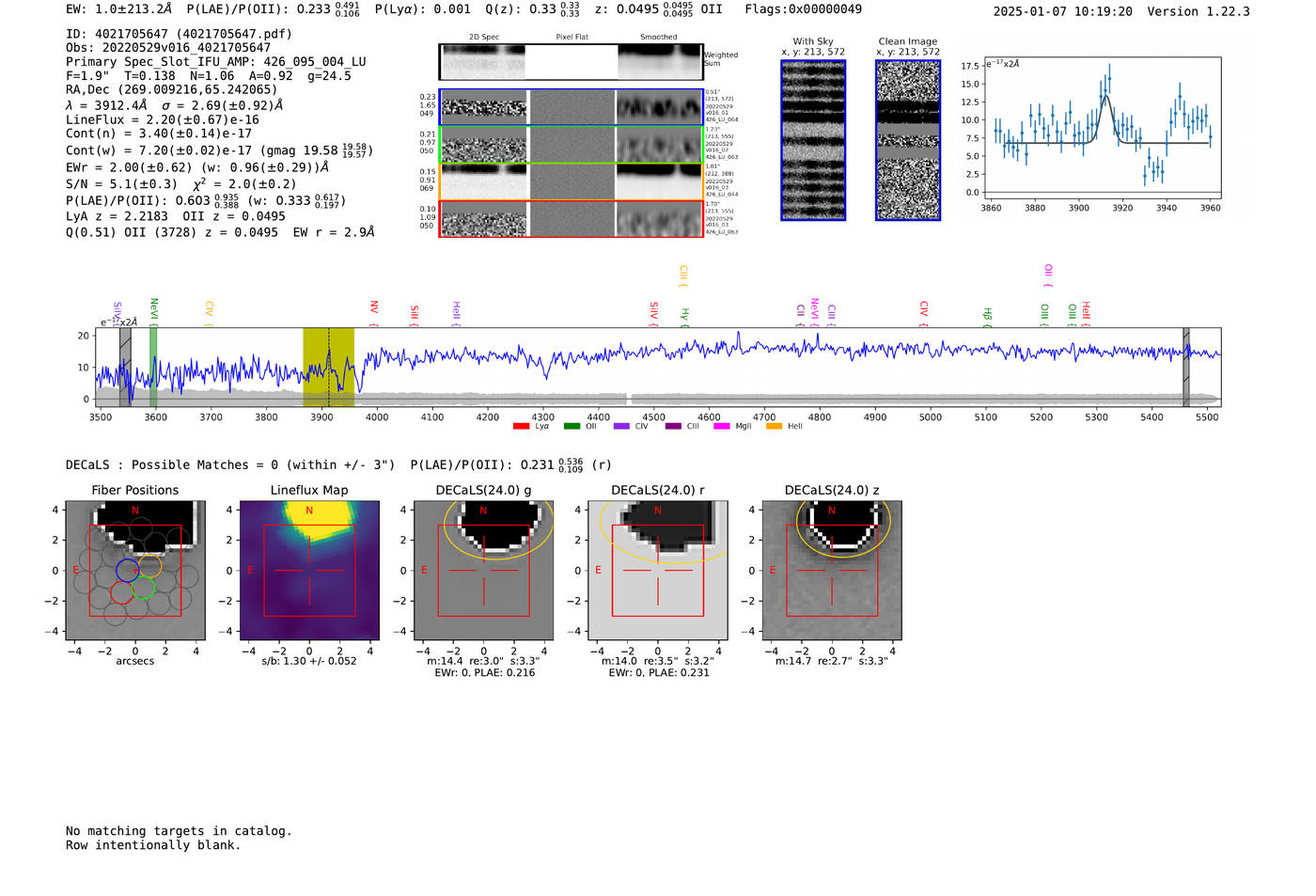Click the DECaLS Possible Matches header
The image size is (1316, 896).
click(230, 464)
